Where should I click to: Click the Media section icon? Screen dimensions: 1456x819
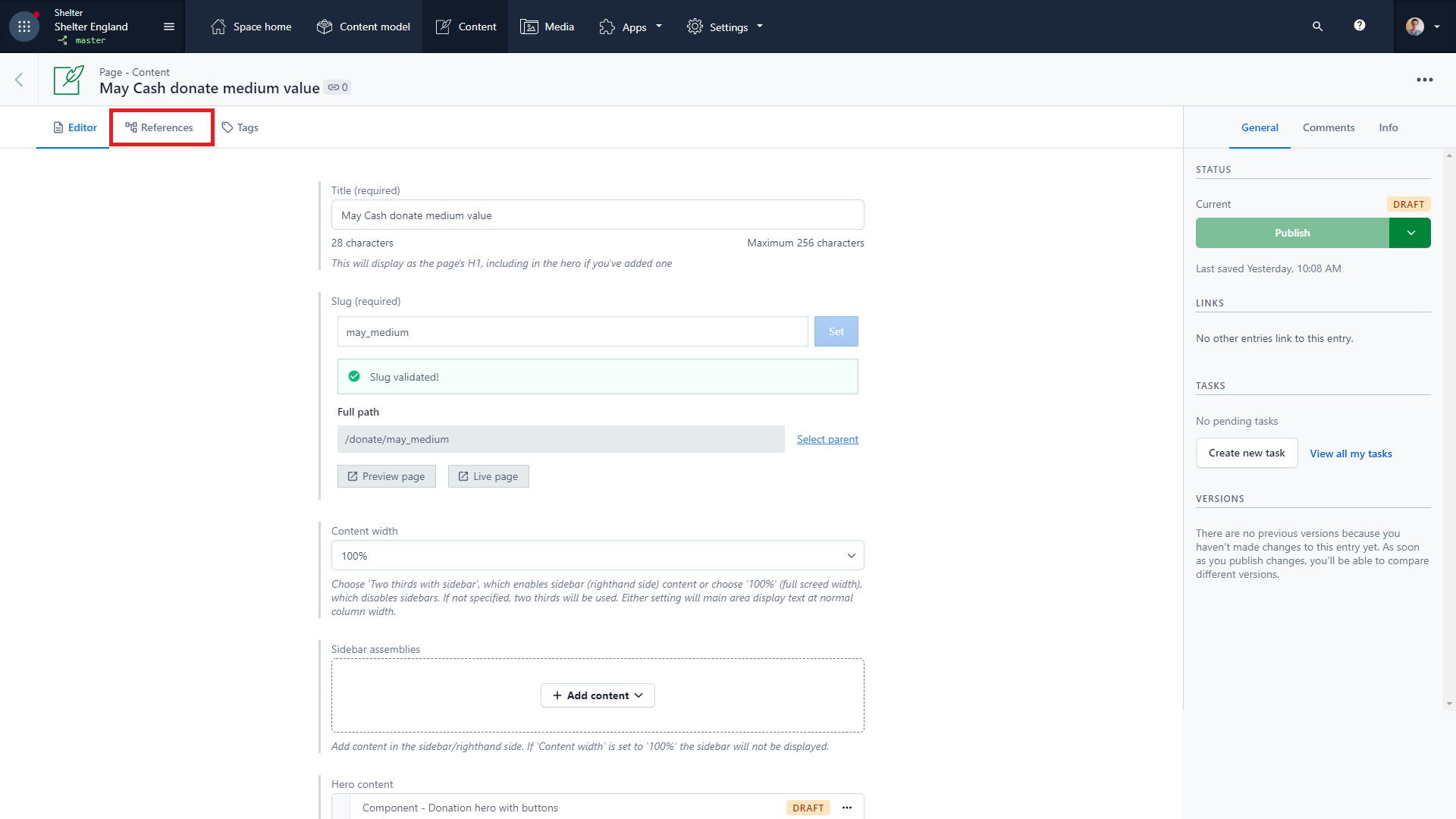click(530, 26)
